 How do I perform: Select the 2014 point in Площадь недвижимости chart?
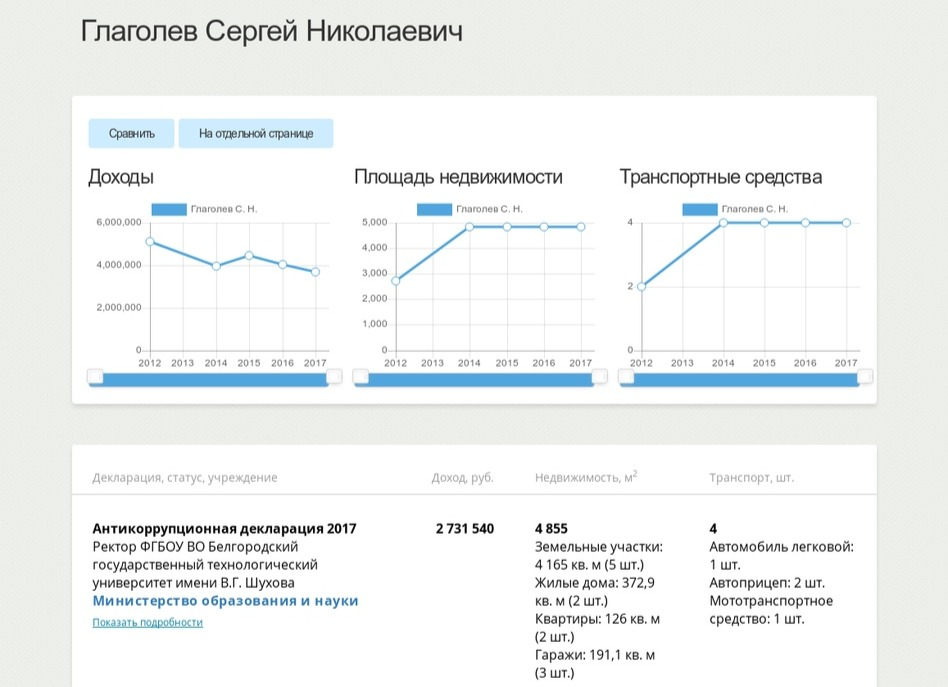469,227
